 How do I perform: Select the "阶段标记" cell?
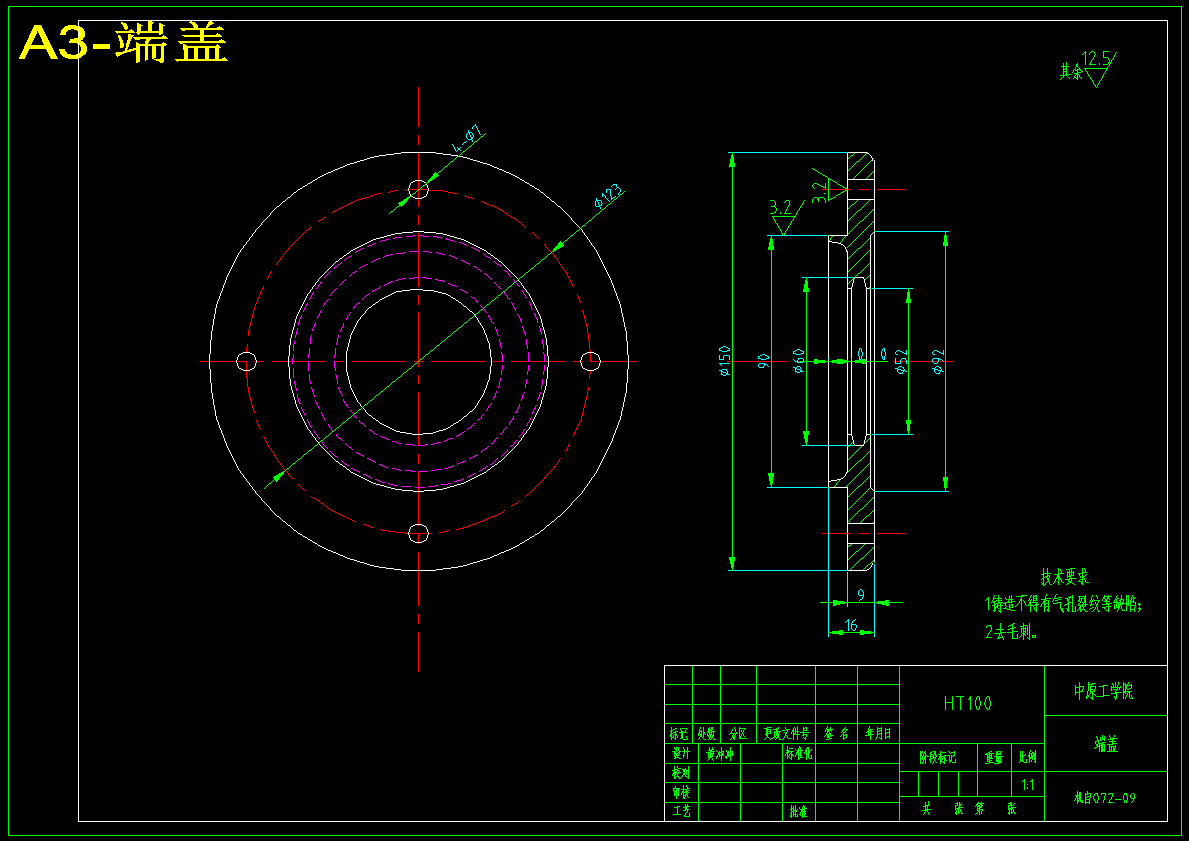(x=938, y=758)
